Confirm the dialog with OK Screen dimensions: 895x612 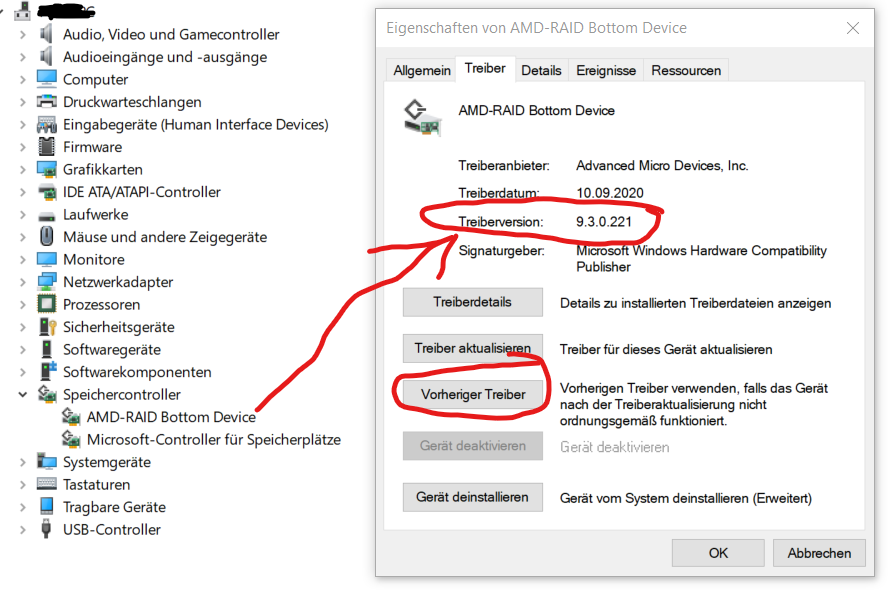pyautogui.click(x=718, y=553)
